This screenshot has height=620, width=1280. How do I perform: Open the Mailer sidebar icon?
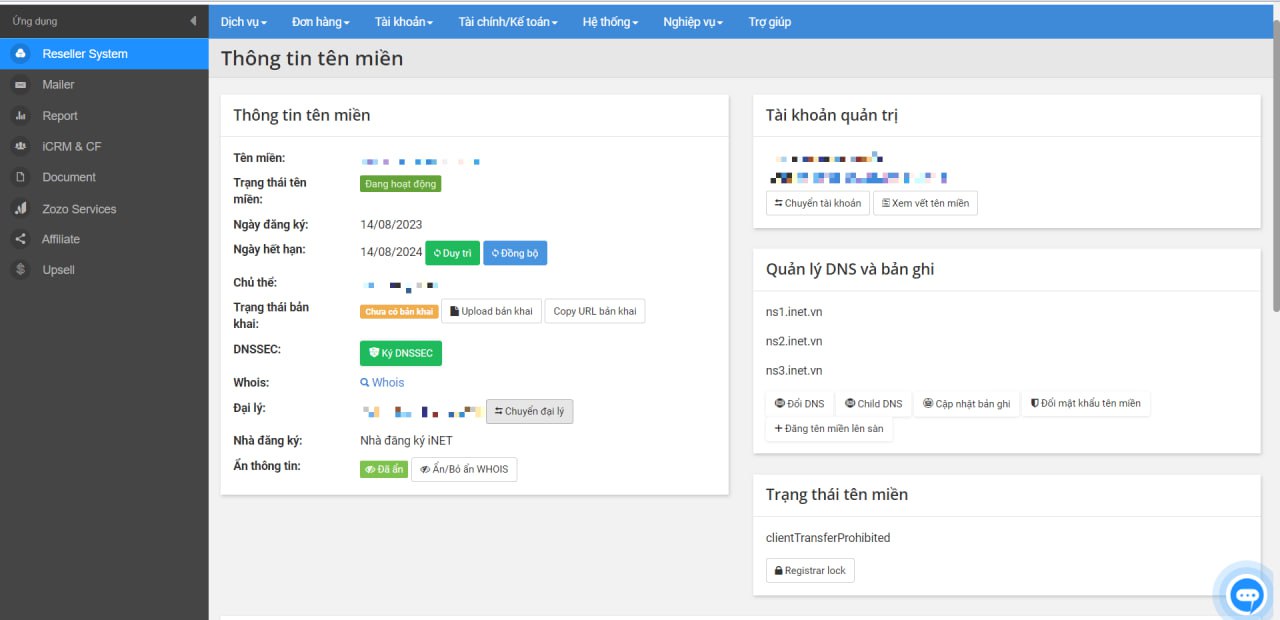pos(20,85)
